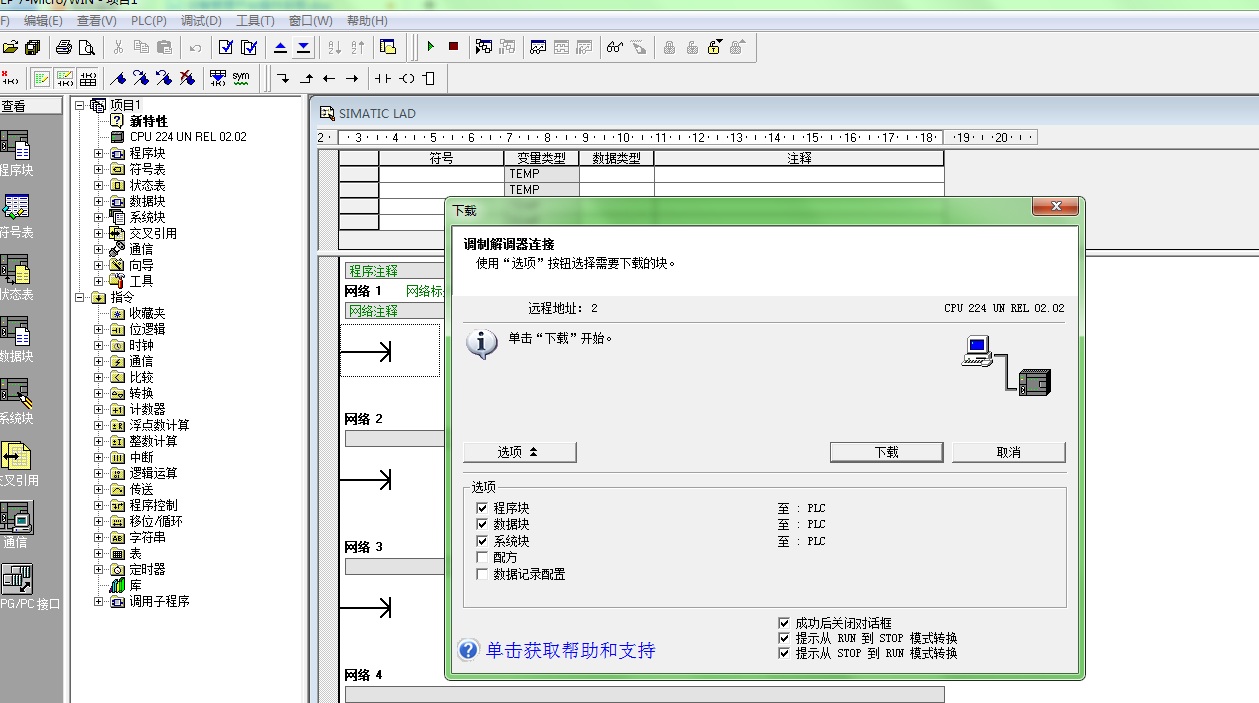Click the Compile toolbar icon
The image size is (1259, 703).
[x=226, y=47]
